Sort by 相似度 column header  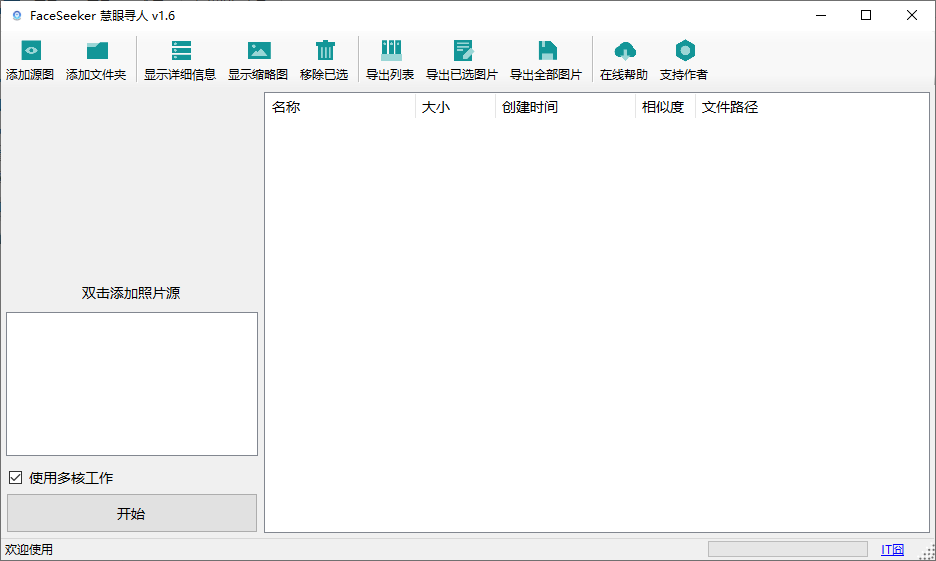[x=664, y=107]
